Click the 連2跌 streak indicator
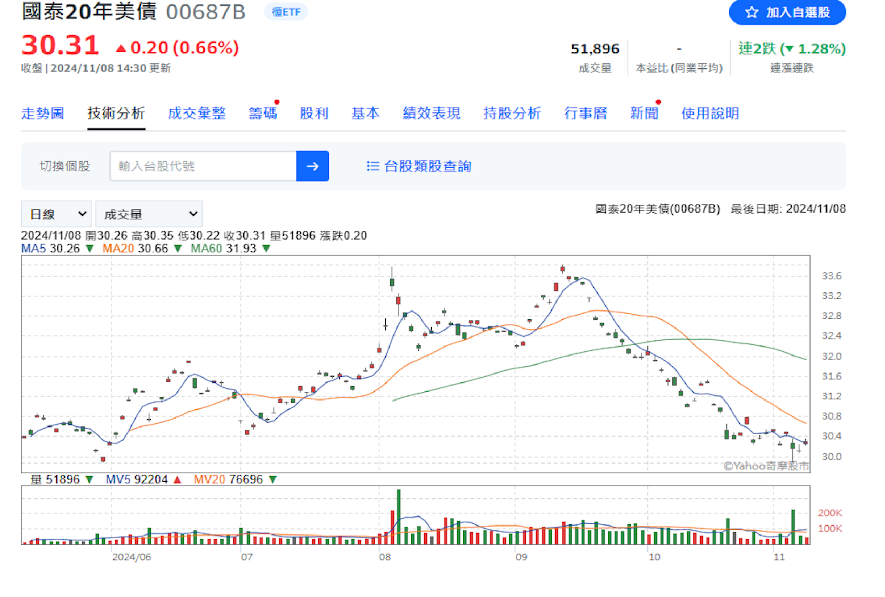Image resolution: width=885 pixels, height=597 pixels. tap(792, 49)
